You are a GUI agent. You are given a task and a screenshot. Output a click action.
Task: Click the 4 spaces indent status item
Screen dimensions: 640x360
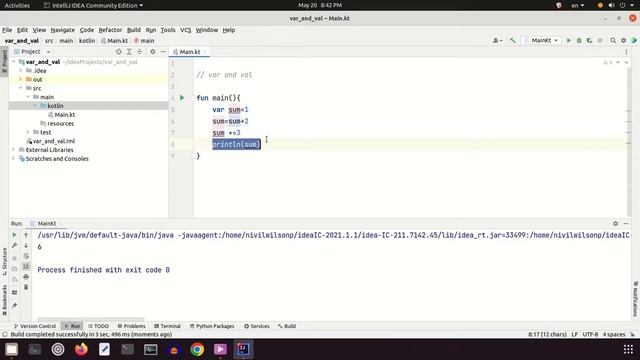click(614, 334)
